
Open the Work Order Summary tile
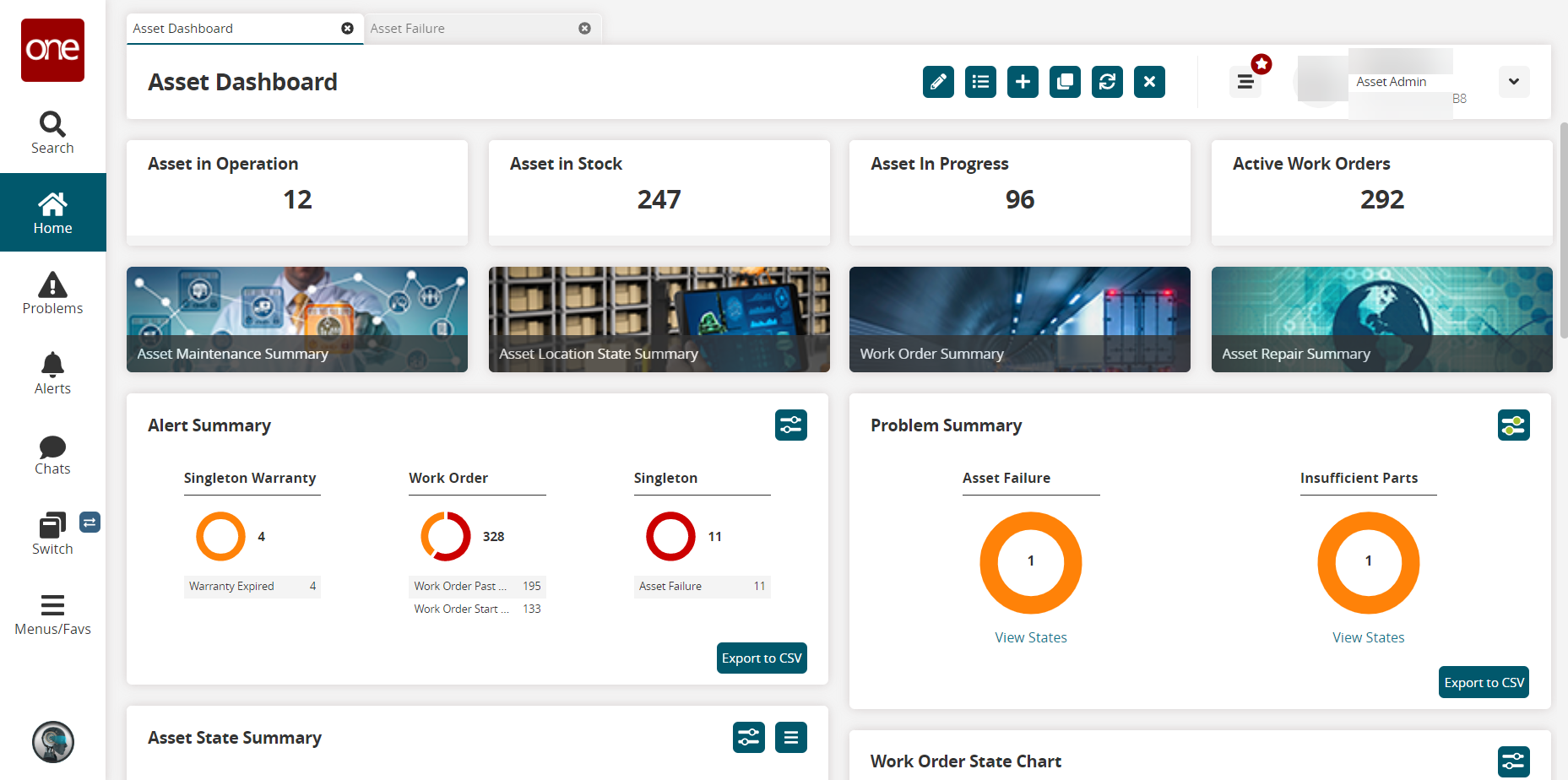pyautogui.click(x=1019, y=319)
